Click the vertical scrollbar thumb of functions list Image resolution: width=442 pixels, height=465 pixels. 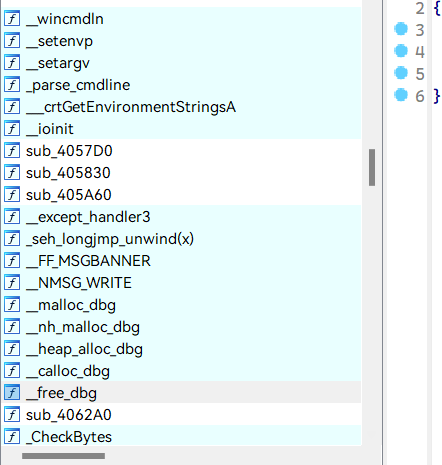[372, 167]
